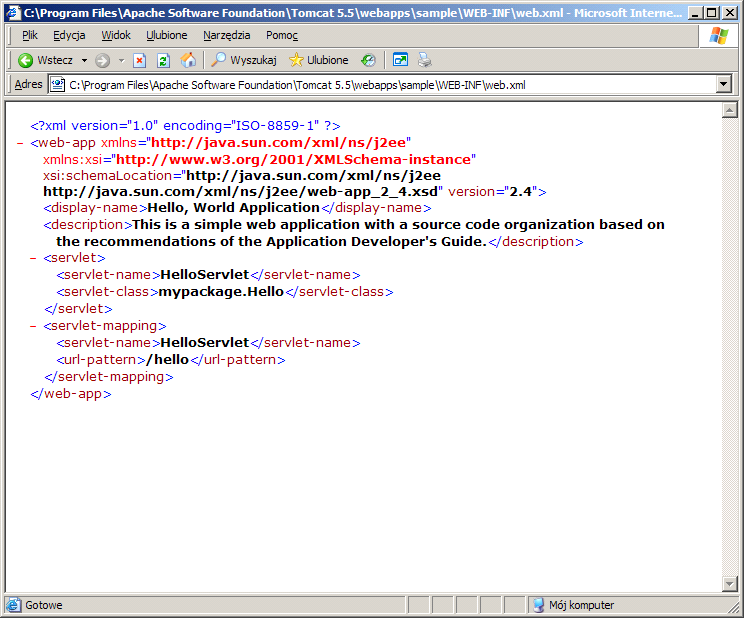Click the Mój komputer zone icon
The image size is (744, 618).
click(538, 605)
